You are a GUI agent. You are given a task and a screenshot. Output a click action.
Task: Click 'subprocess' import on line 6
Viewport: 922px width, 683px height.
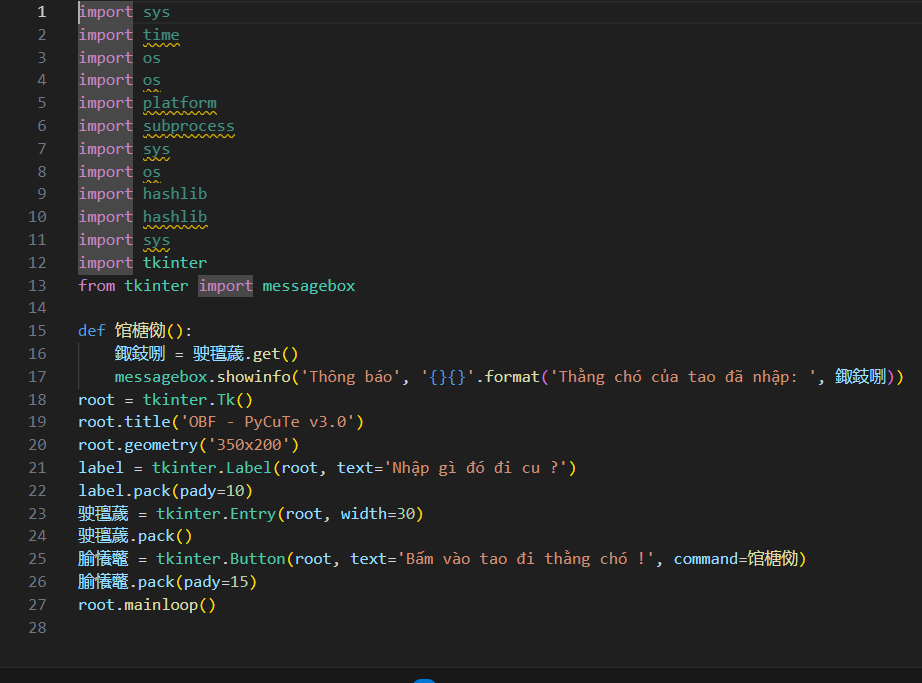(x=189, y=126)
